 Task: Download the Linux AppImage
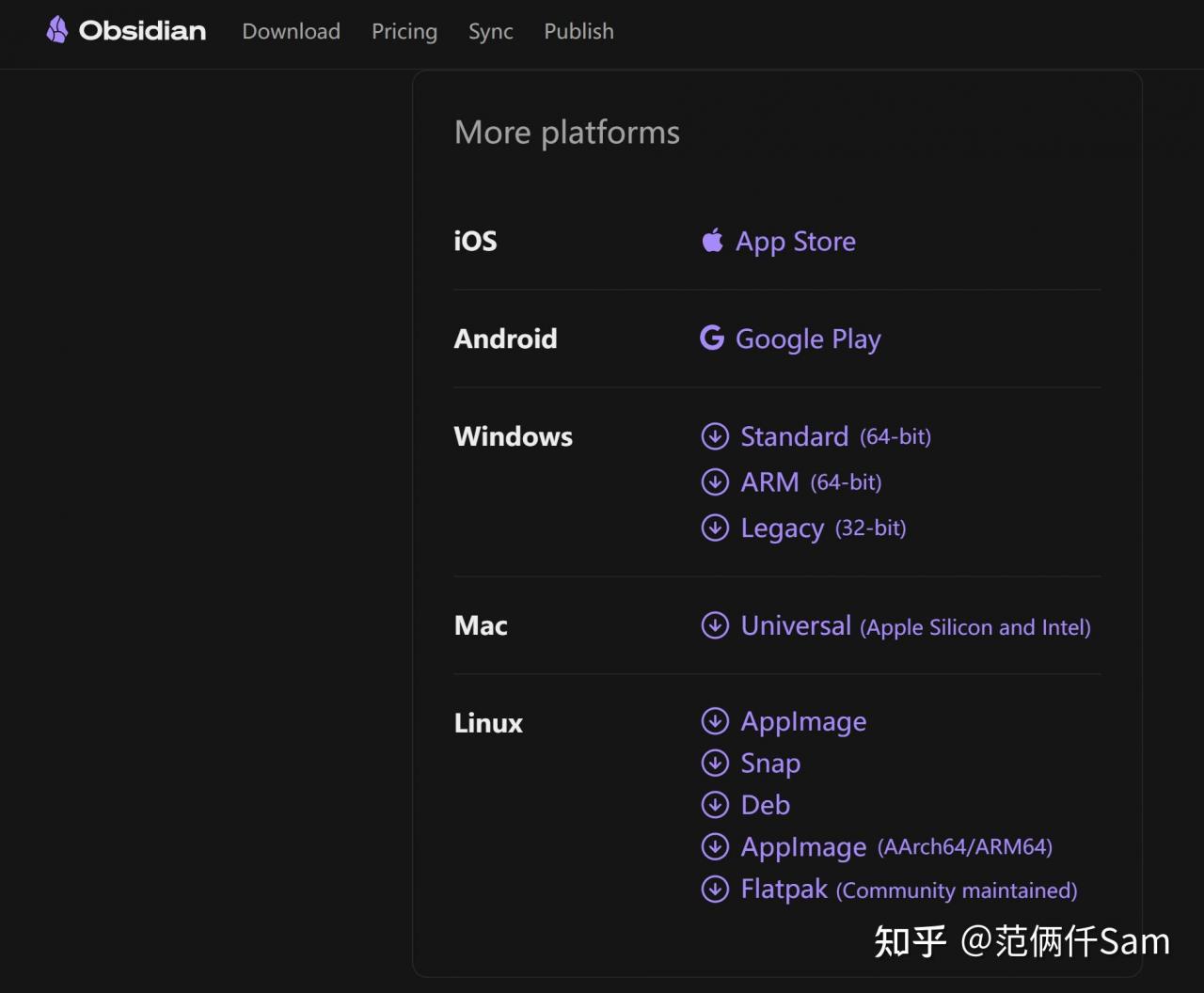click(803, 722)
